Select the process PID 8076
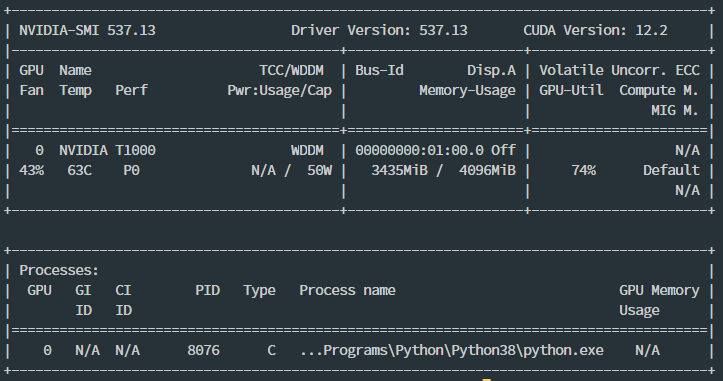Viewport: 723px width, 381px height. [x=203, y=351]
